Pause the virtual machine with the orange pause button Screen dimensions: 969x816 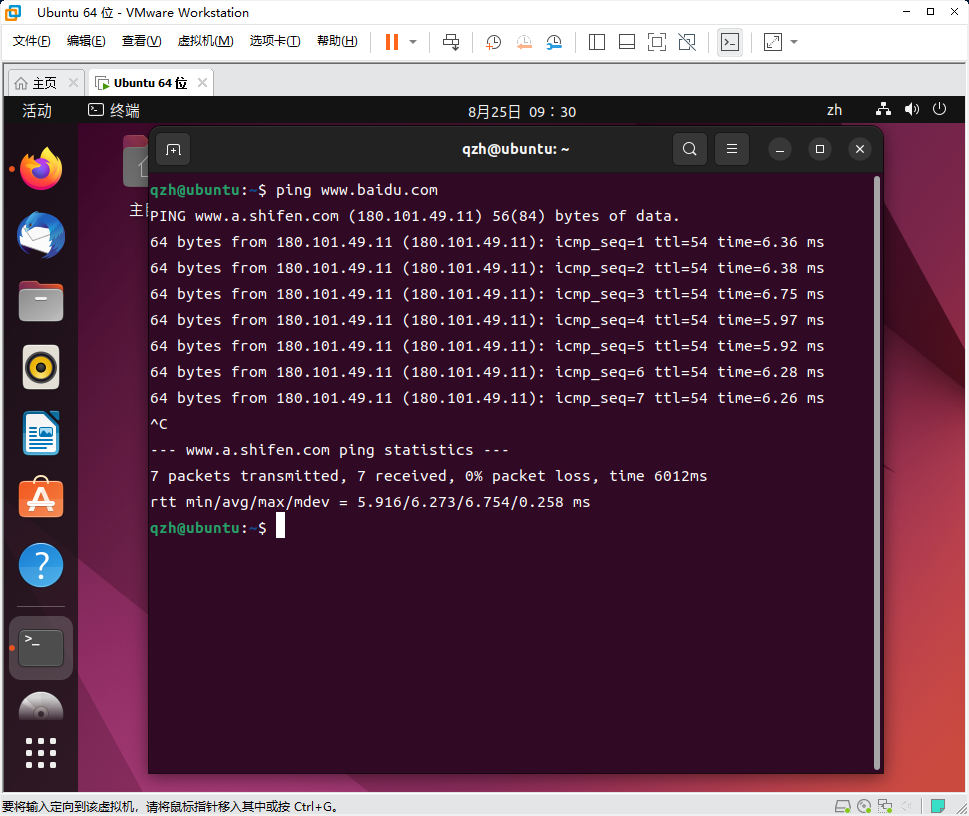pos(392,42)
